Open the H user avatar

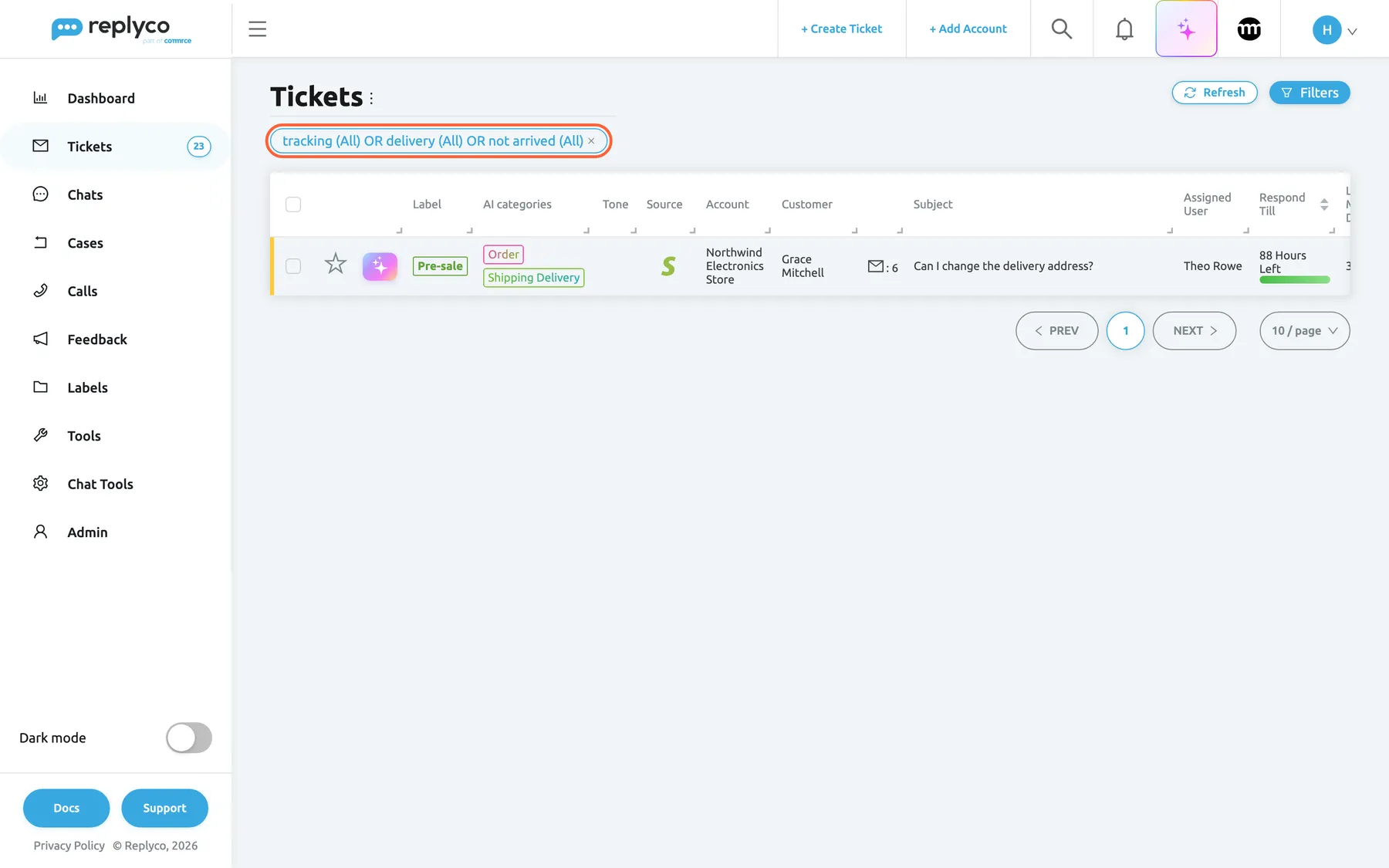[1326, 30]
